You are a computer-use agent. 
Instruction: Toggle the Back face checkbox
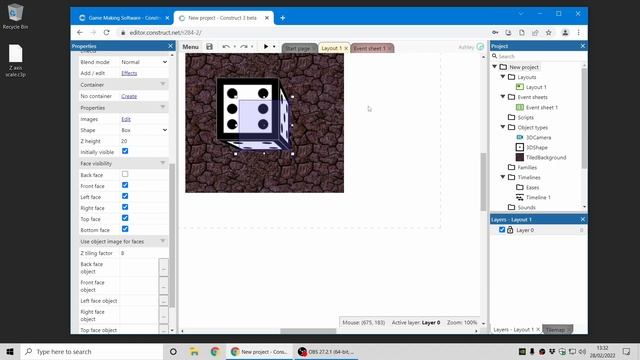(125, 174)
